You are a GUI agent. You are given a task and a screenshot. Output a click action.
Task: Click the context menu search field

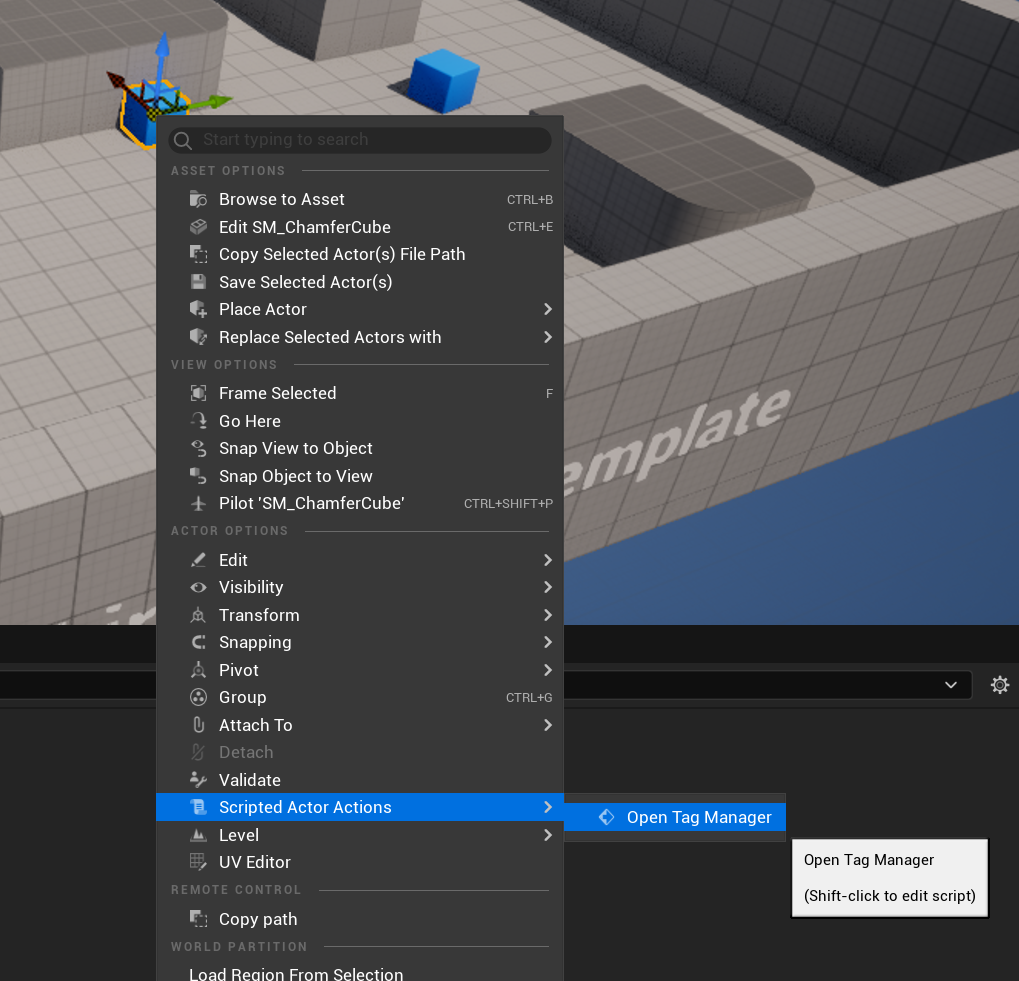[370, 140]
